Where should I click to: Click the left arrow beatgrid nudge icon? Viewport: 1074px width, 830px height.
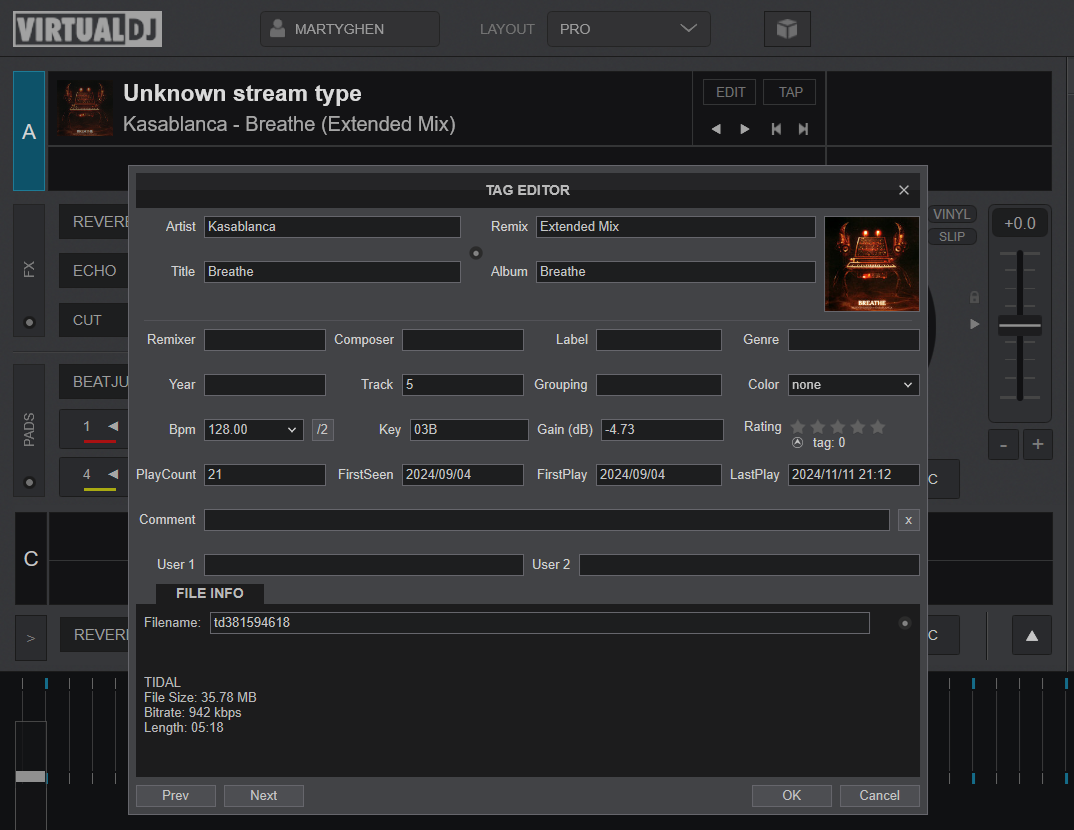coord(716,129)
